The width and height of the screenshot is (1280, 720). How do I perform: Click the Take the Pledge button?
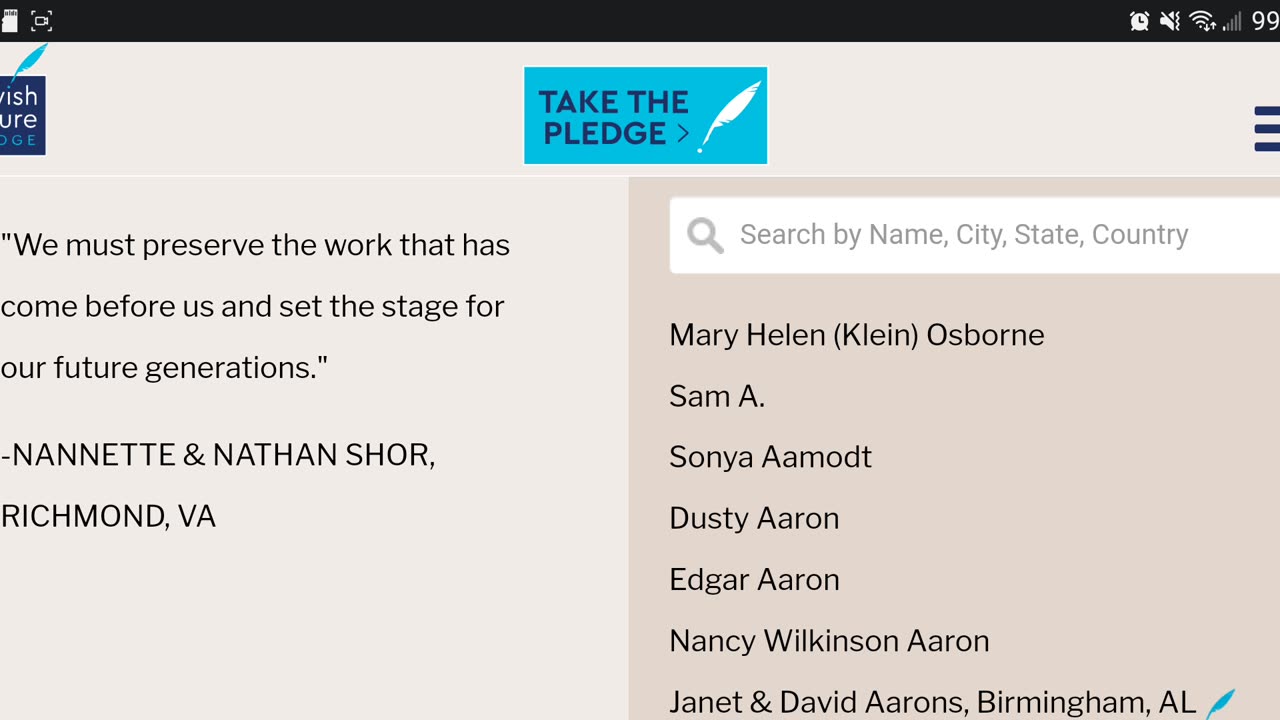pos(645,116)
